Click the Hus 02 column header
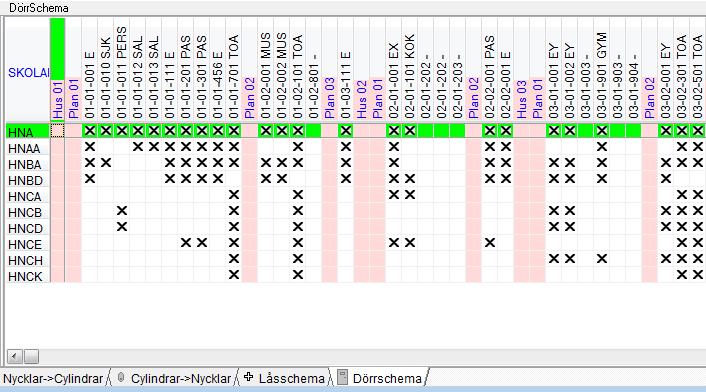This screenshot has height=392, width=706. 362,100
